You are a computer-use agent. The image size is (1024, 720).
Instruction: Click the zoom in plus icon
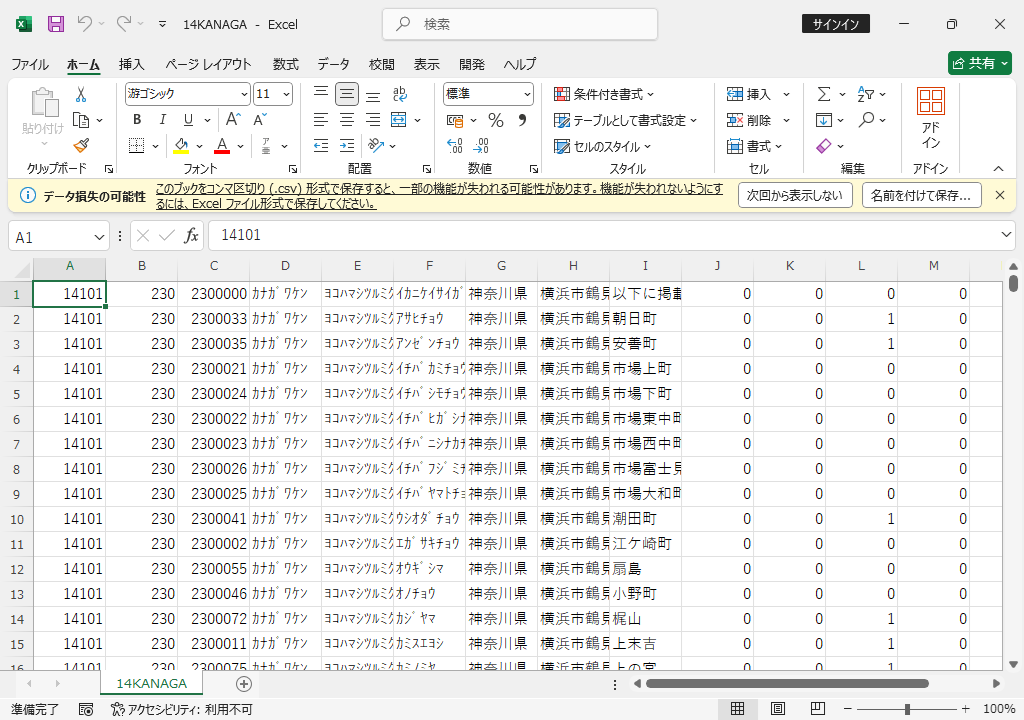click(x=965, y=709)
